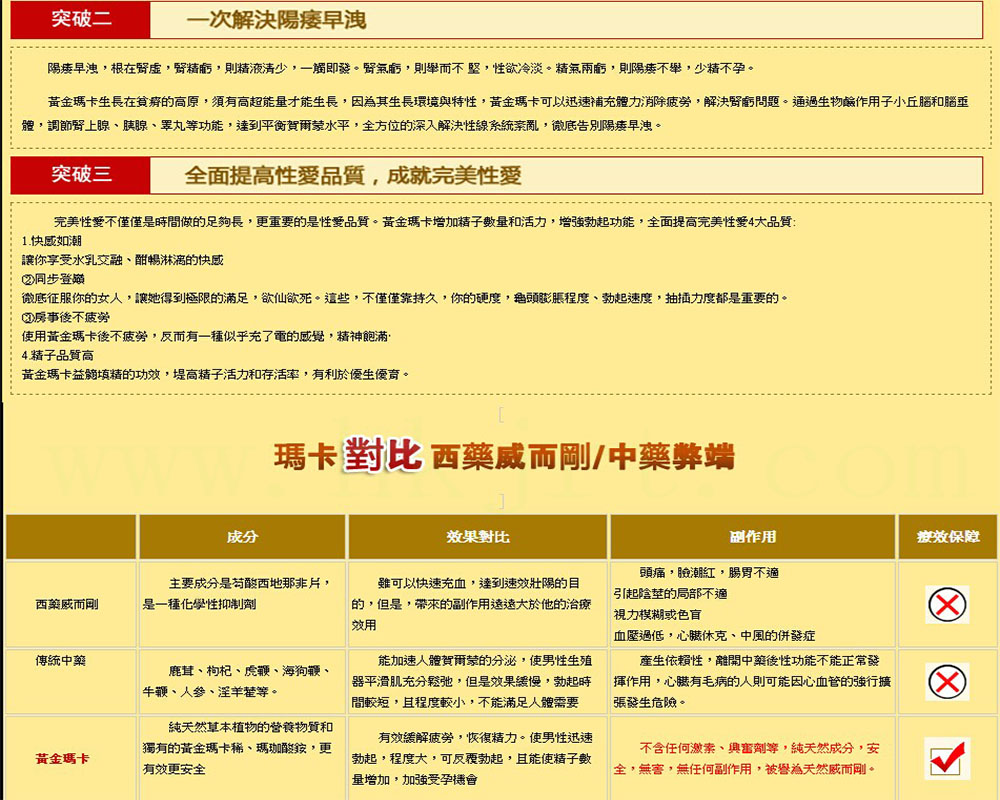The height and width of the screenshot is (800, 1000).
Task: Click the 4.精子品質高 list item
Action: 58,355
